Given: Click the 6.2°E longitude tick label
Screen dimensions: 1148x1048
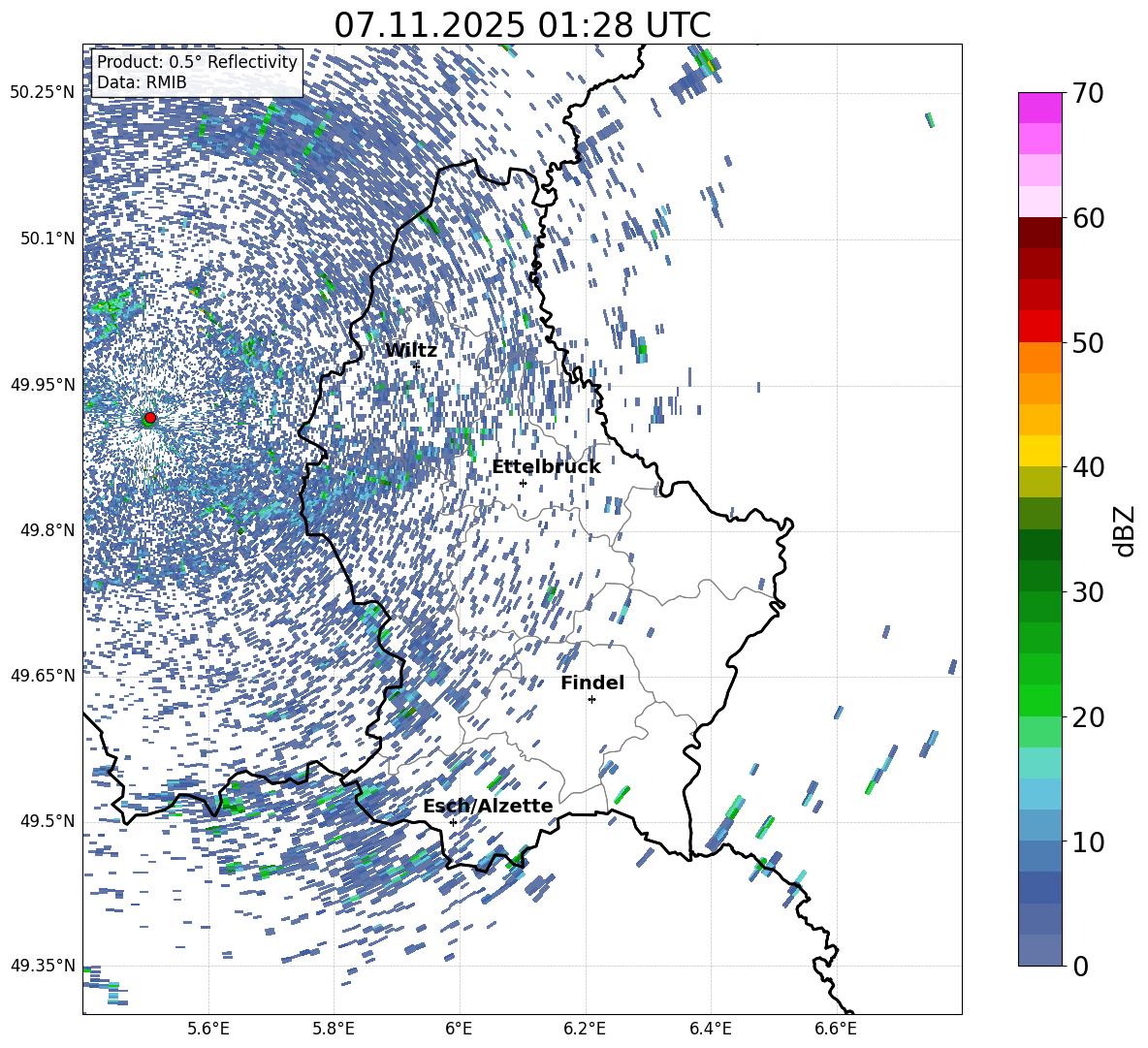Looking at the screenshot, I should (585, 1029).
